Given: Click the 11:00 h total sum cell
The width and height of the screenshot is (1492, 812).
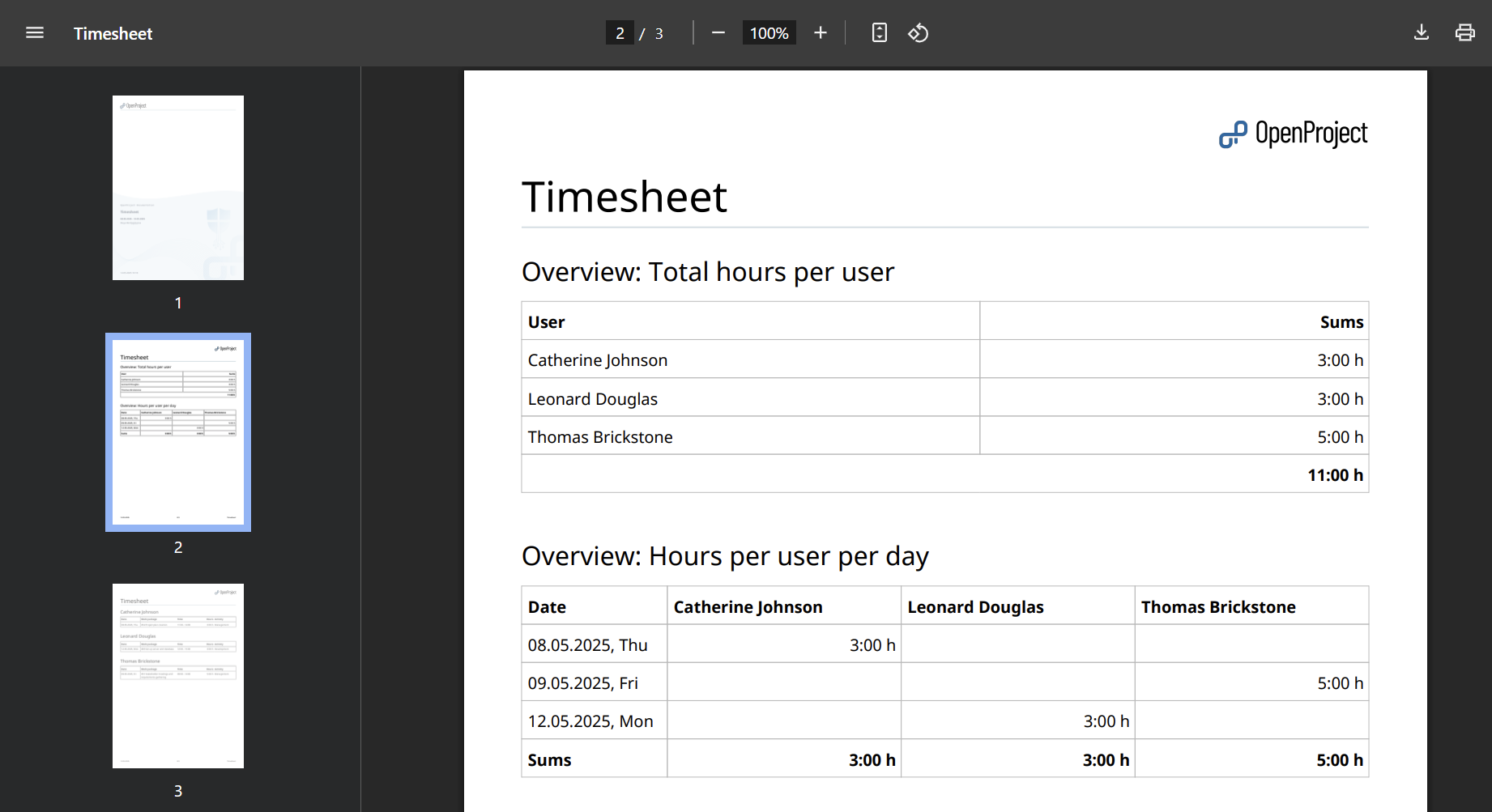Looking at the screenshot, I should click(1335, 475).
